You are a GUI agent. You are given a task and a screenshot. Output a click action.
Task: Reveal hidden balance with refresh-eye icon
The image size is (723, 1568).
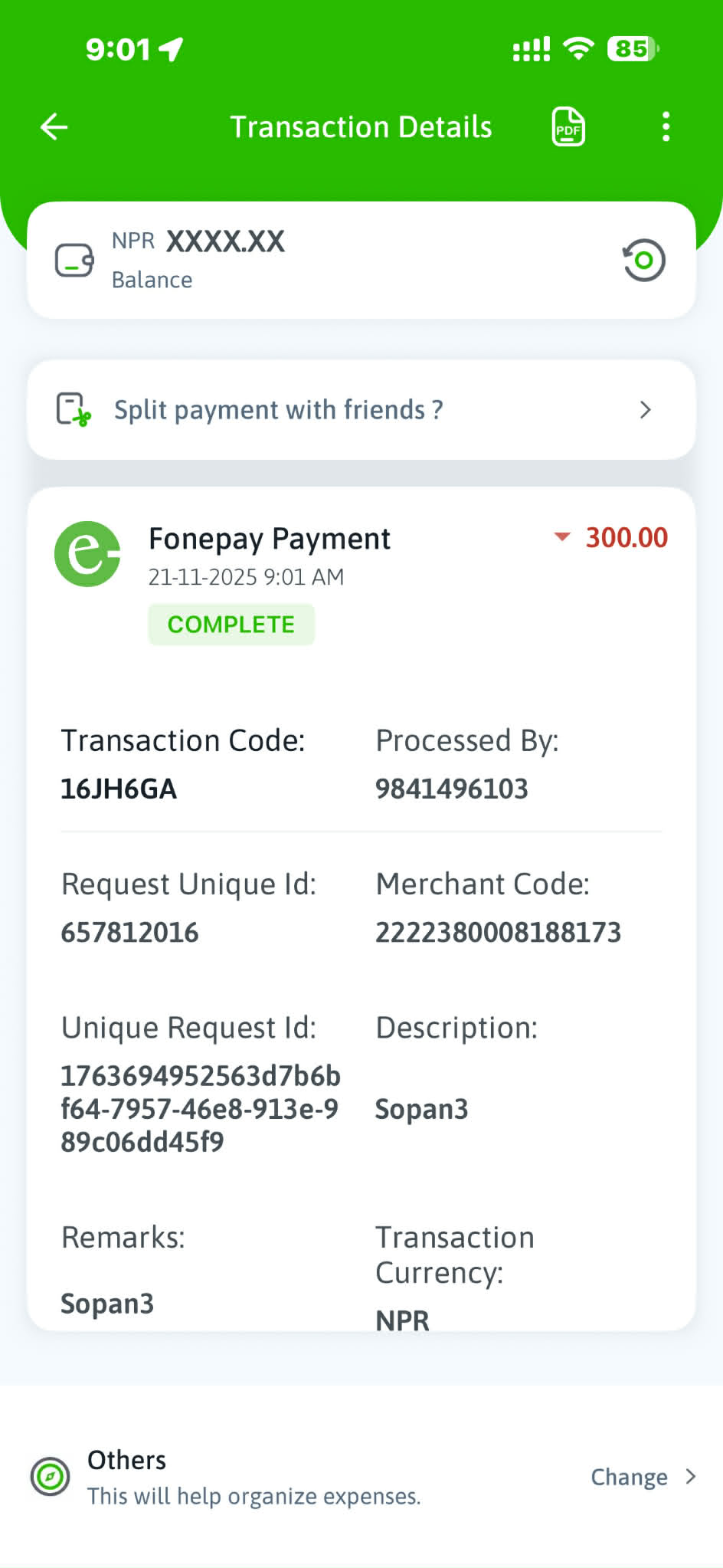(643, 261)
